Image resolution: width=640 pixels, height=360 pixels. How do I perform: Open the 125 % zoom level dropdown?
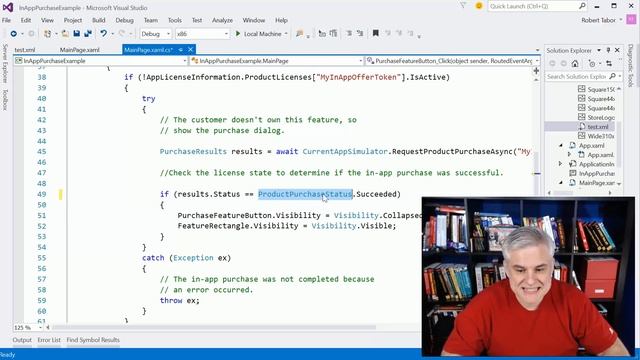[x=40, y=327]
